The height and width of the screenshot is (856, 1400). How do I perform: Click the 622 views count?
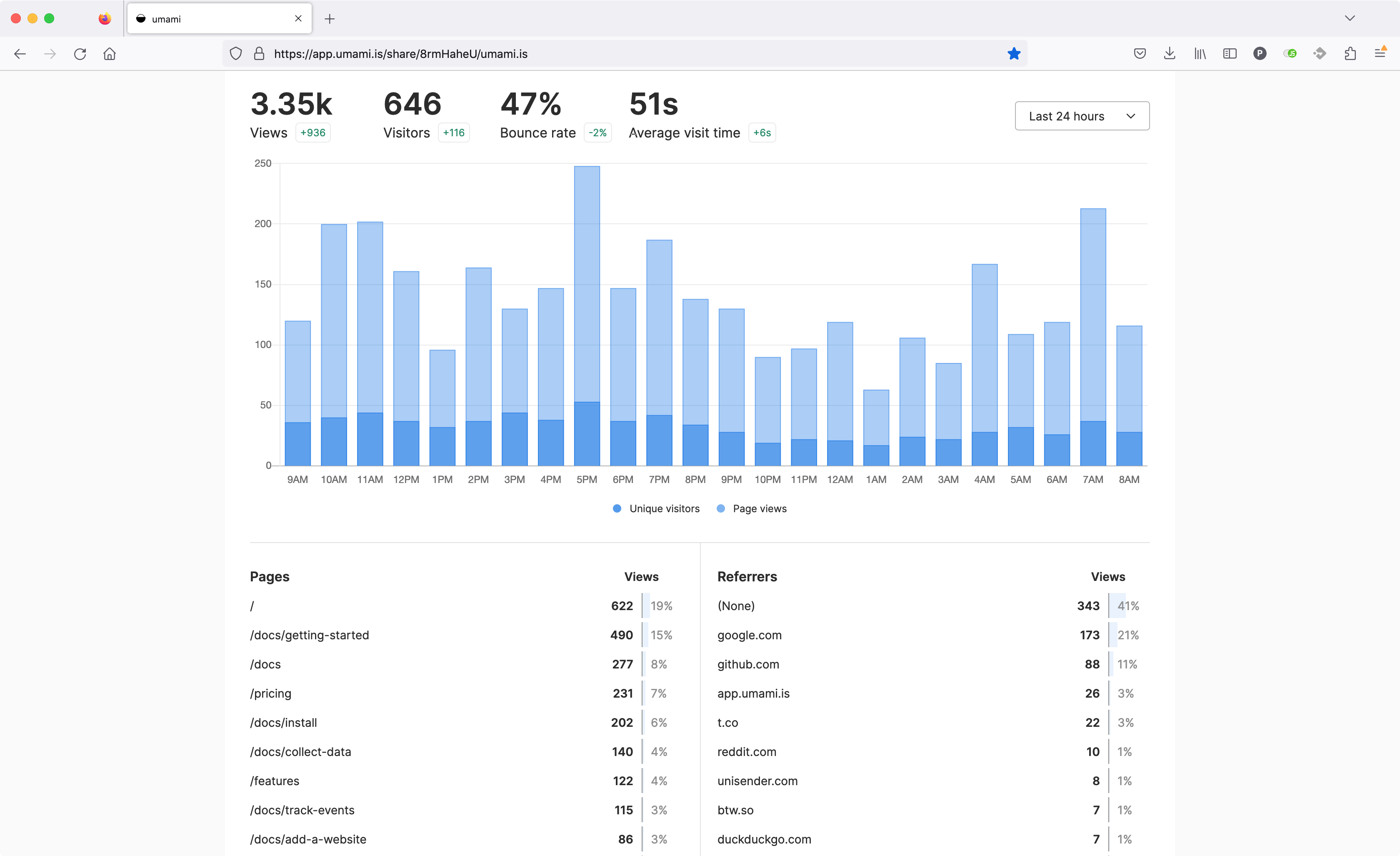pyautogui.click(x=622, y=606)
